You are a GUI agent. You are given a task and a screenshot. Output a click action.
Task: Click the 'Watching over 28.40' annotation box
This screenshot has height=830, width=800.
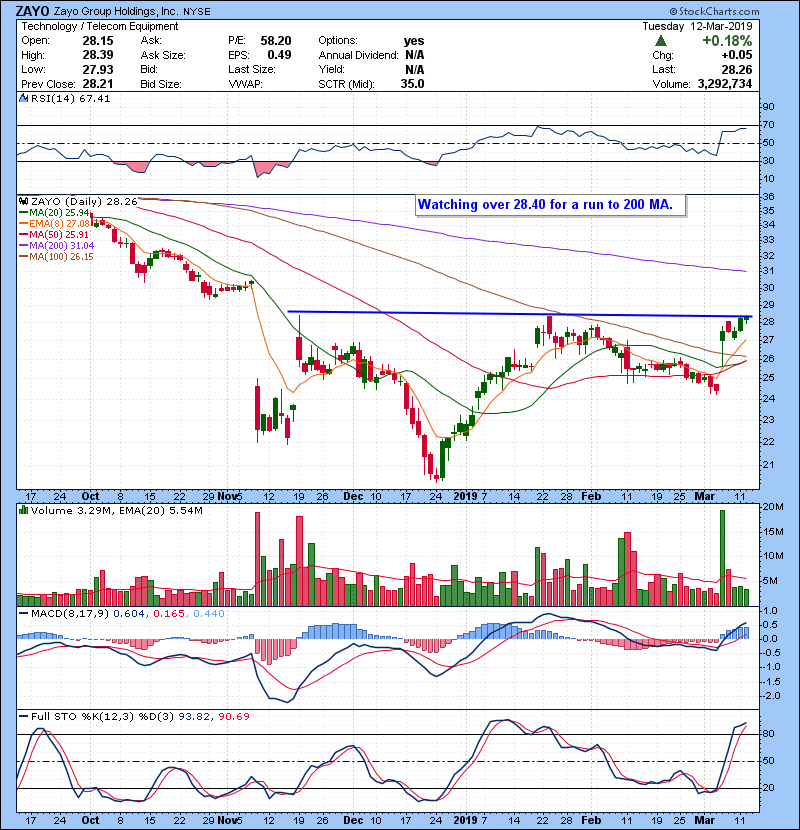pyautogui.click(x=551, y=205)
